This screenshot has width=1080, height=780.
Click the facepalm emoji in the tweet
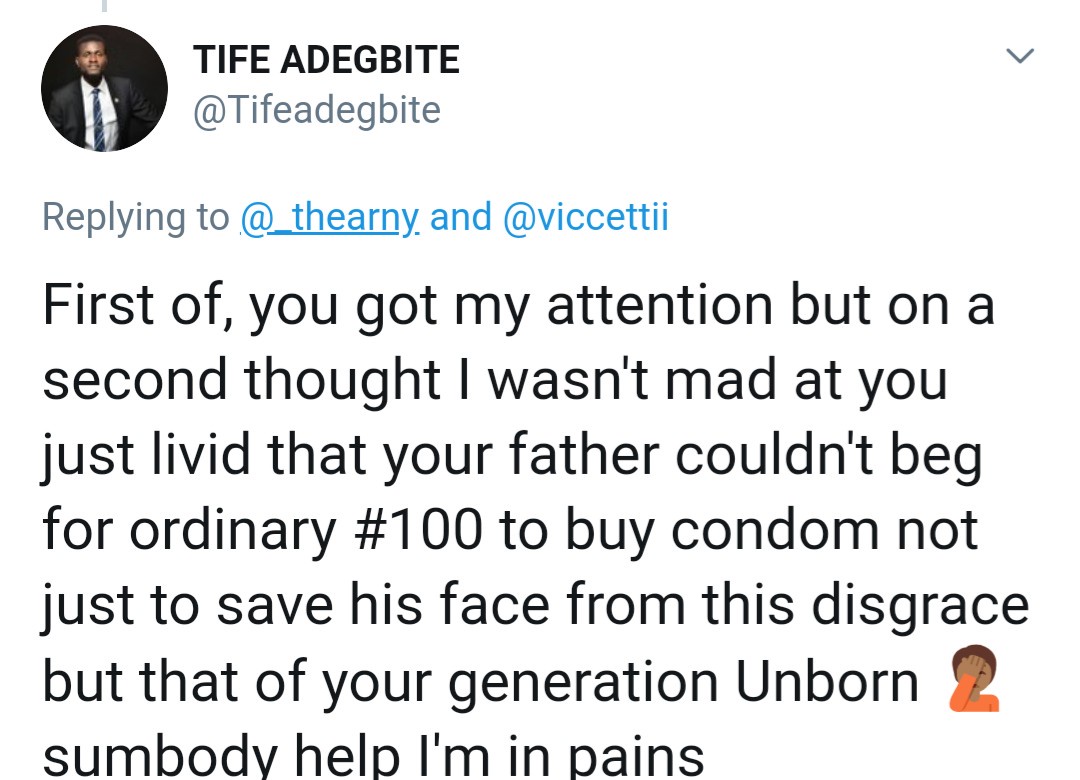[973, 680]
